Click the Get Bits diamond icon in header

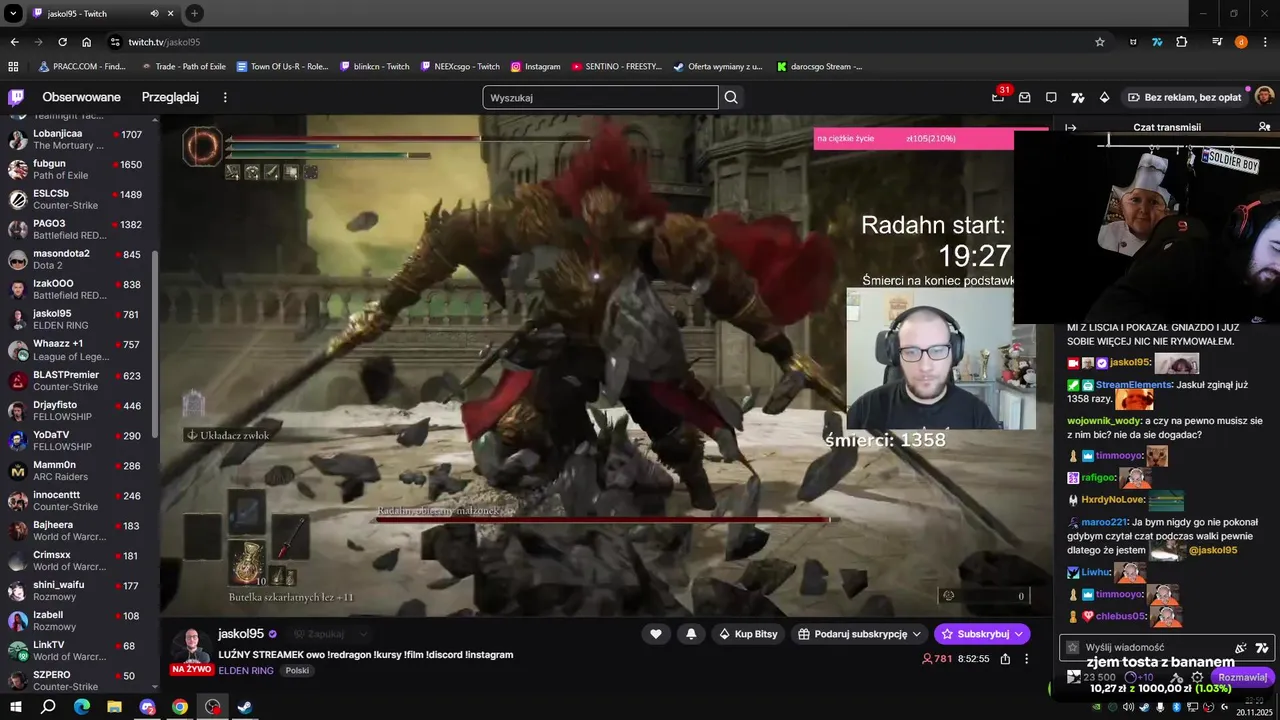coord(1104,97)
